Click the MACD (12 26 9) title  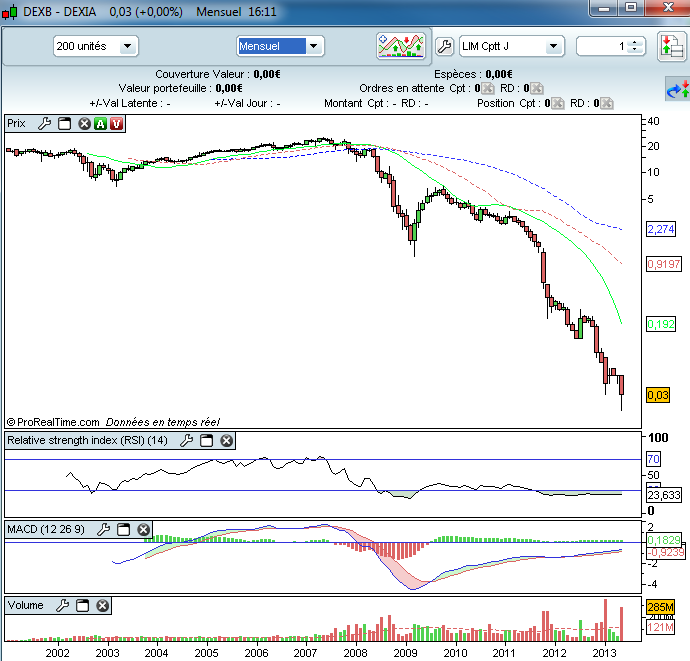(x=46, y=529)
